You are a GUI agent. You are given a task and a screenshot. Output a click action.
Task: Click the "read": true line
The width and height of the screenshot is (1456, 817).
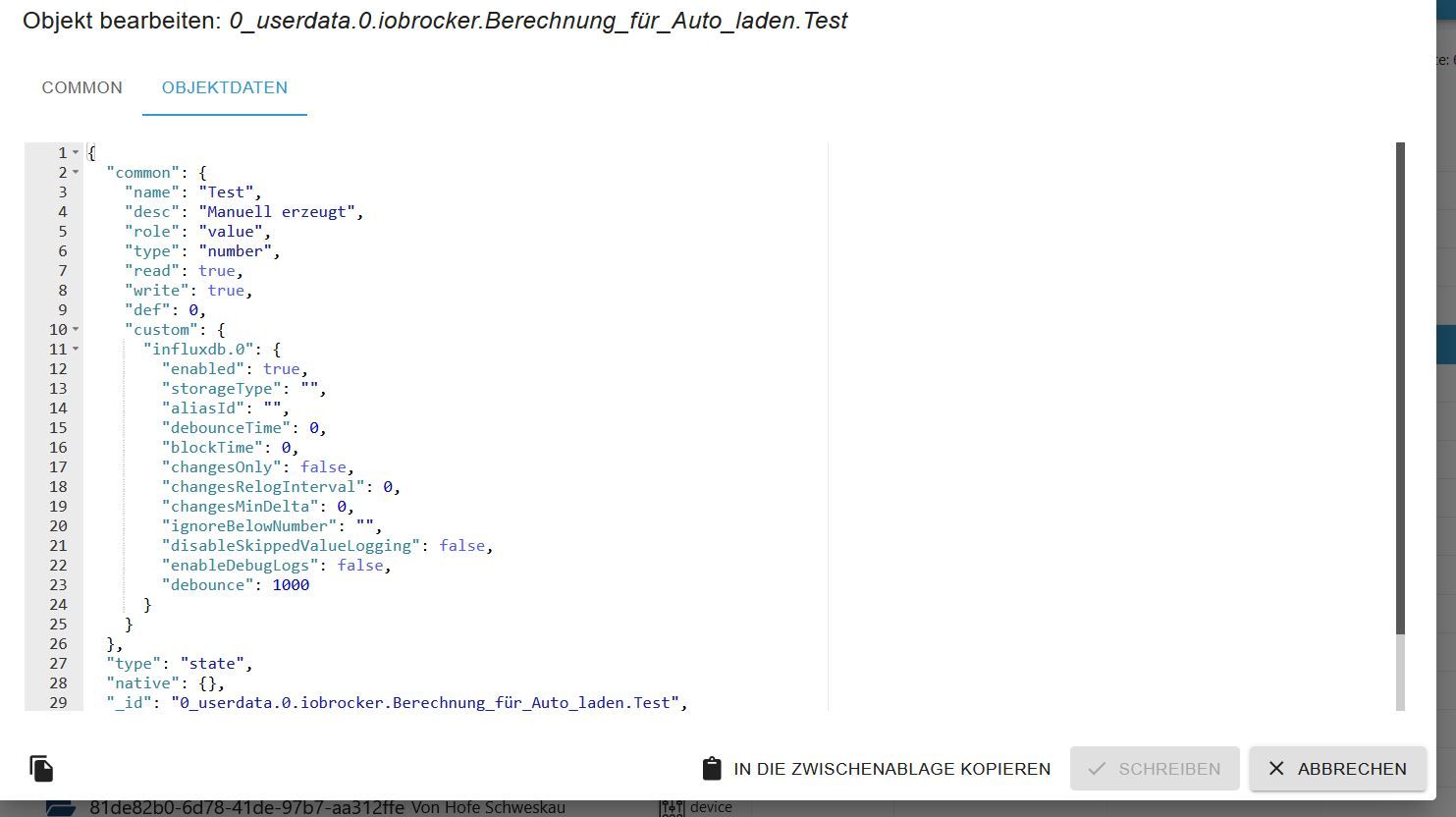[184, 271]
